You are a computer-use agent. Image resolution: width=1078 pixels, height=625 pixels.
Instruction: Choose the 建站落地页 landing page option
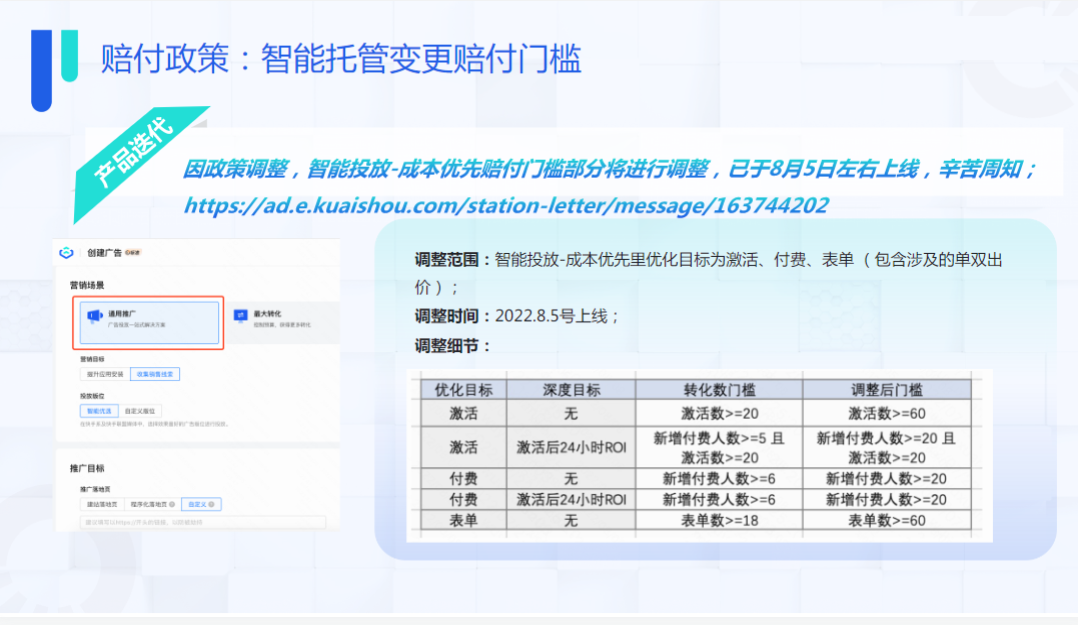tap(102, 504)
